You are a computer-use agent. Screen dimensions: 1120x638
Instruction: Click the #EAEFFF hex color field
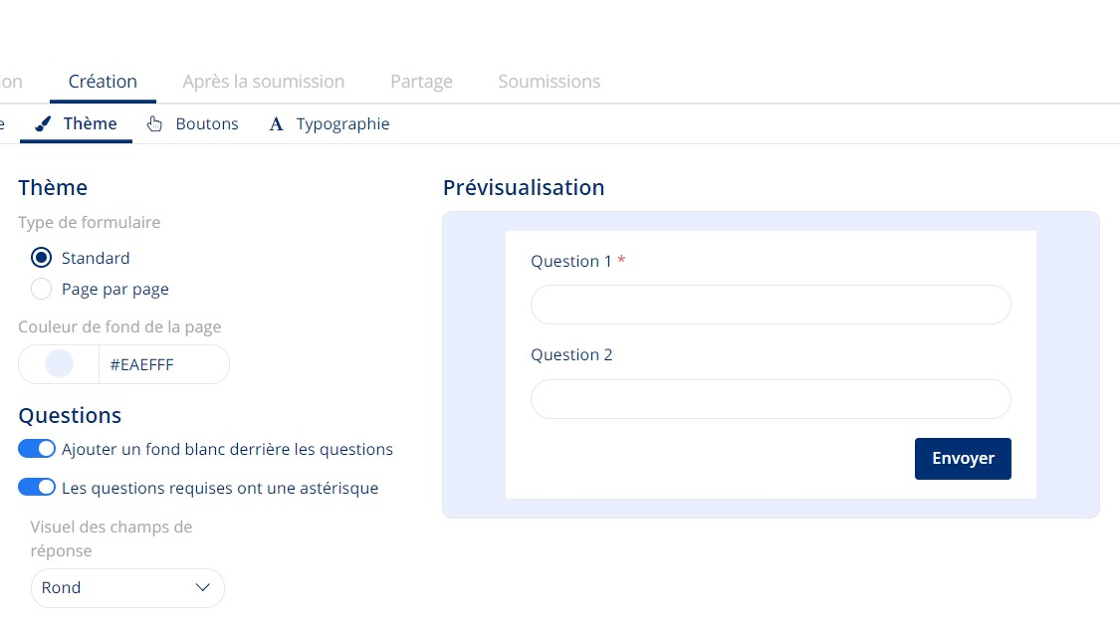pos(164,364)
